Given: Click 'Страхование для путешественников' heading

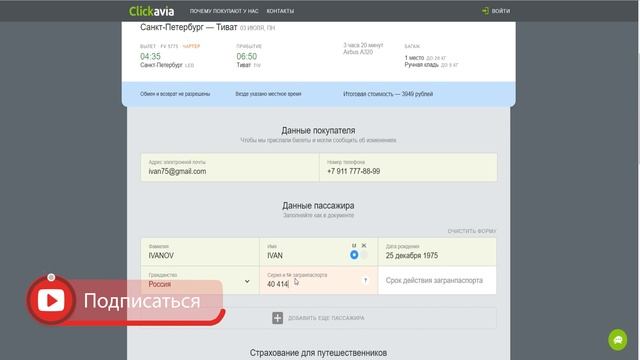Looking at the screenshot, I should tap(318, 353).
